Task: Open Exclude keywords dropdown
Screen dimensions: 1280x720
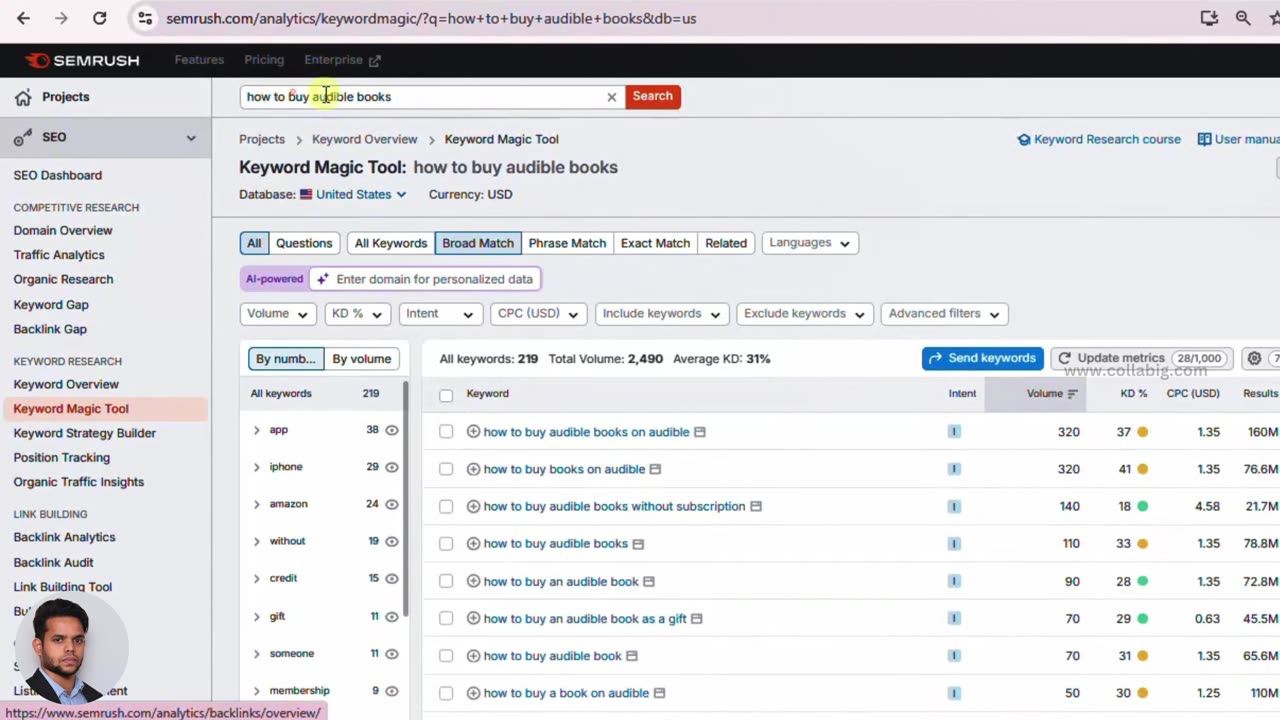Action: pyautogui.click(x=805, y=314)
